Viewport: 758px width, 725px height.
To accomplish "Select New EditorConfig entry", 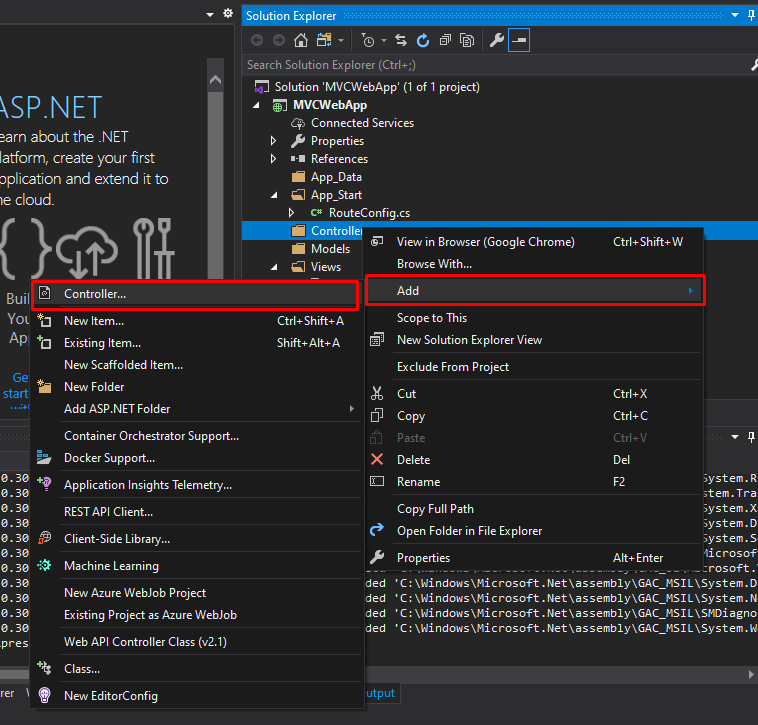I will pos(196,696).
